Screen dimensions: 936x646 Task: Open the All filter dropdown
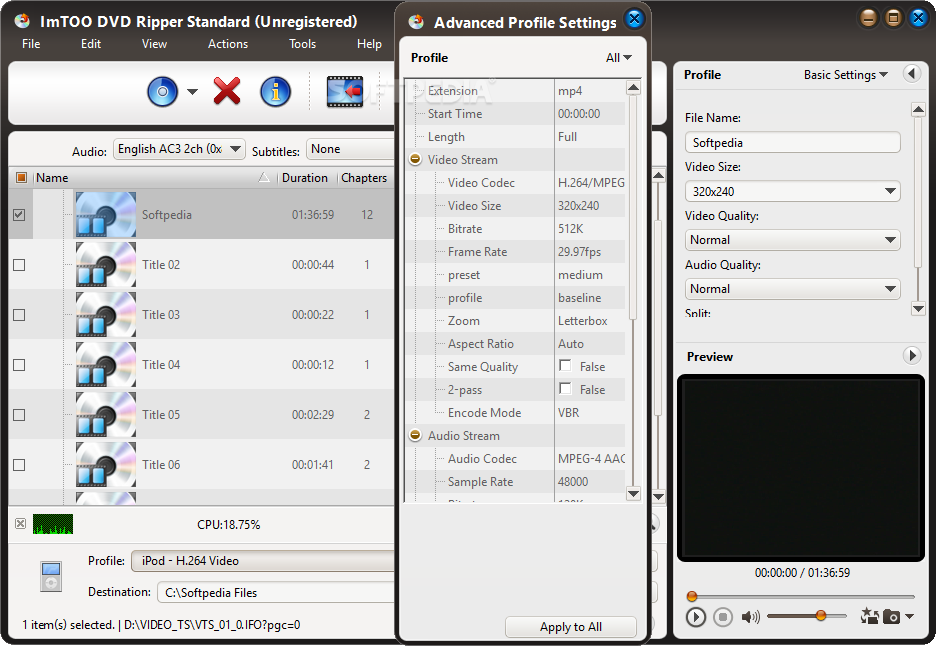pos(618,58)
